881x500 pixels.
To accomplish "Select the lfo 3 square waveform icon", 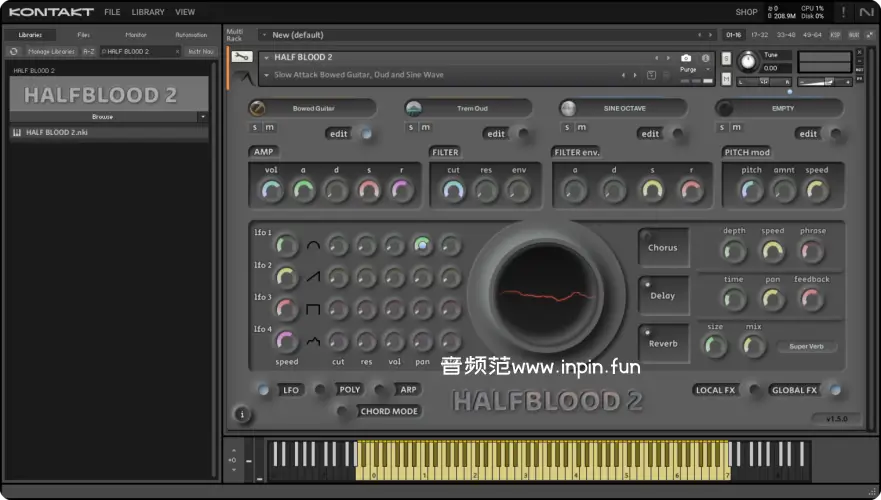I will point(313,309).
